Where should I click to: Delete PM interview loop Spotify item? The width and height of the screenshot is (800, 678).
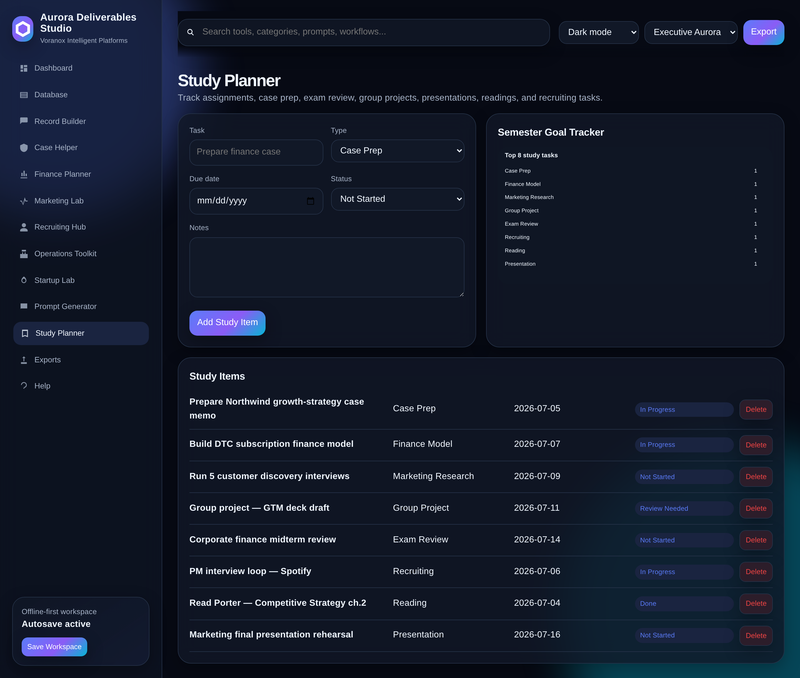[756, 572]
